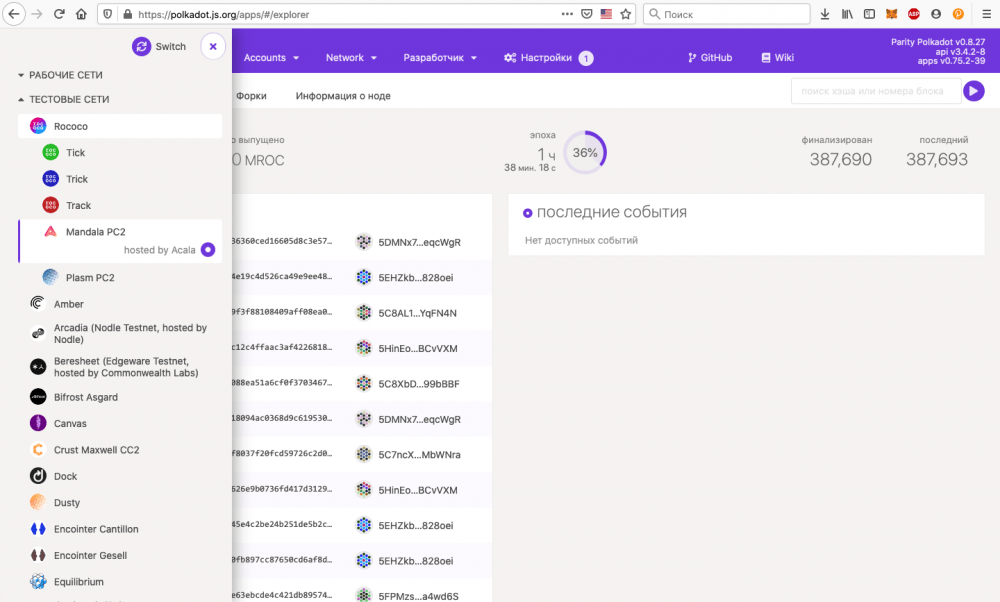Open the browser downloads panel

coord(825,13)
